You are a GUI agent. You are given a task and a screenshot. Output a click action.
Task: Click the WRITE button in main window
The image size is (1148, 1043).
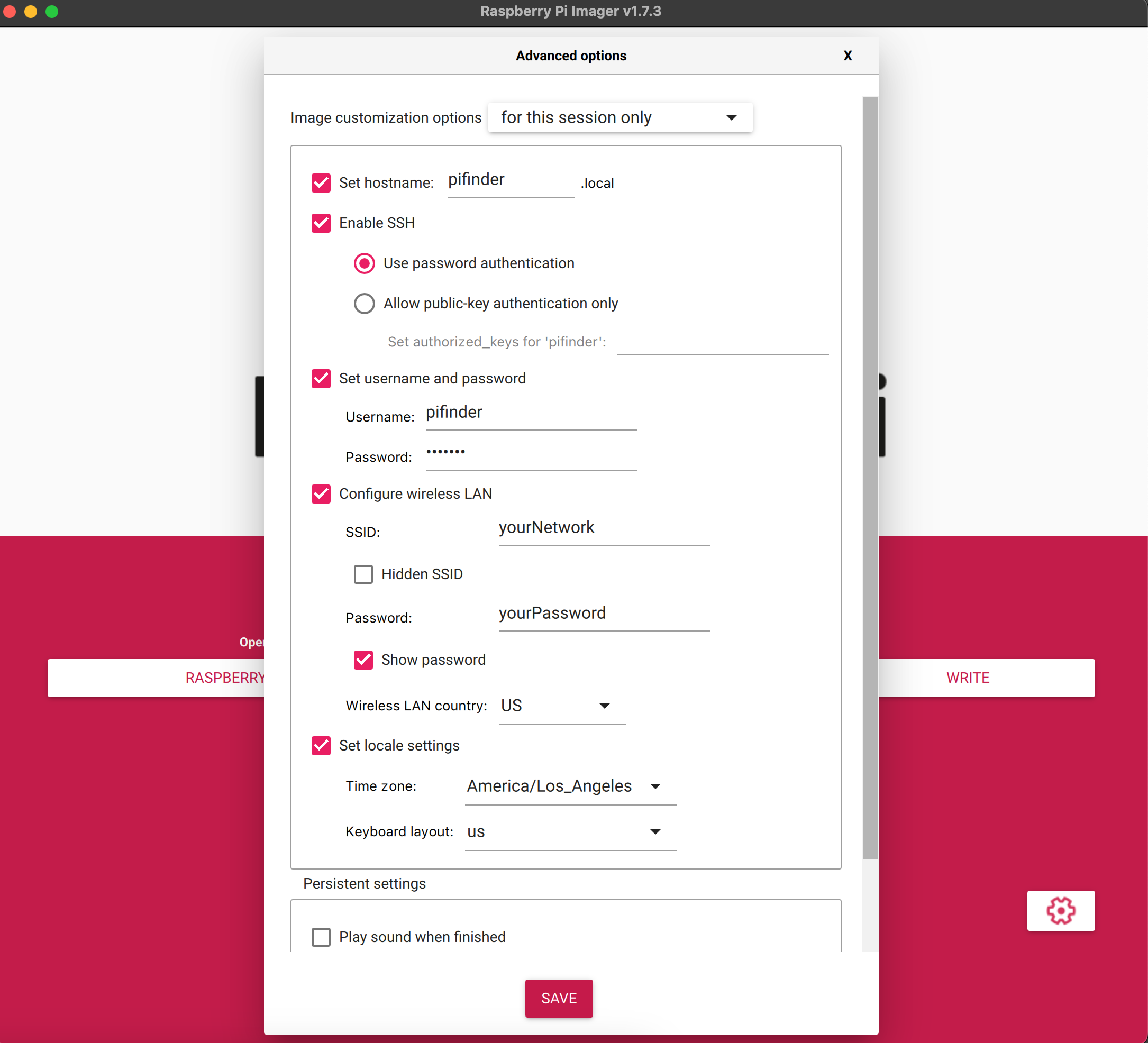(x=986, y=678)
